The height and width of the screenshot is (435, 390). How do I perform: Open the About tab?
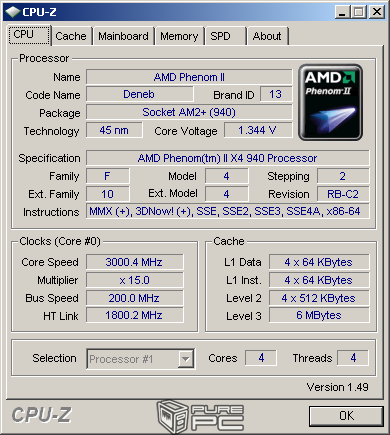coord(267,36)
